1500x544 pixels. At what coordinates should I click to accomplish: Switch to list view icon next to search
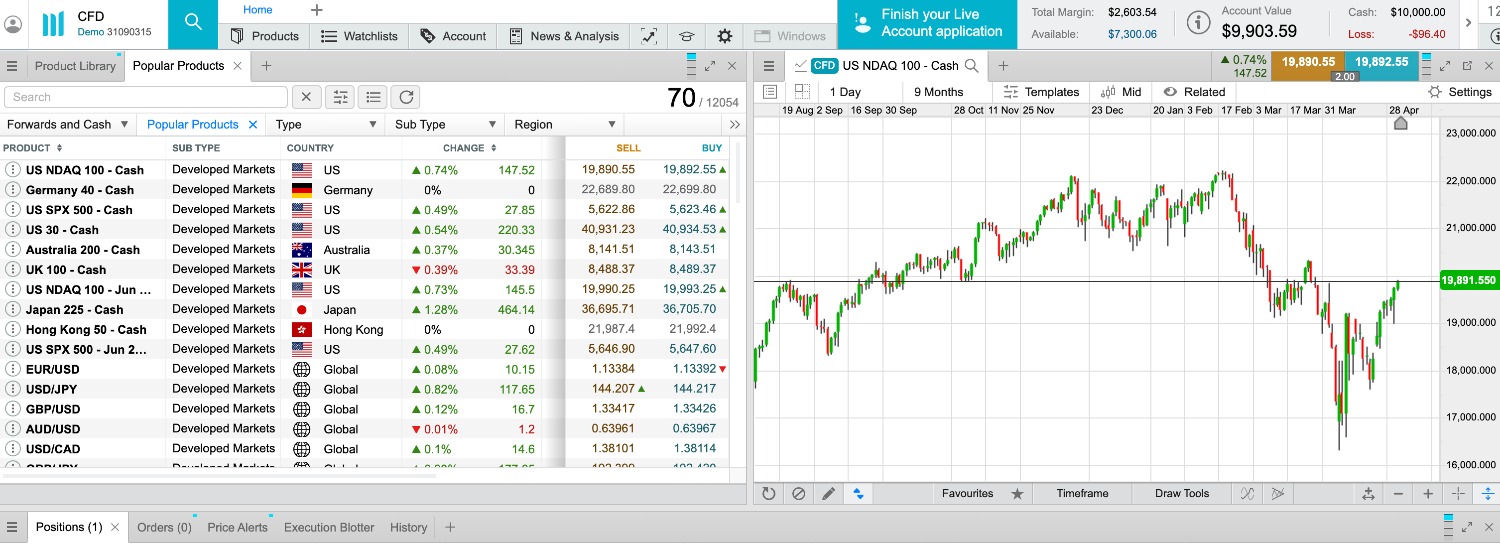click(x=373, y=97)
